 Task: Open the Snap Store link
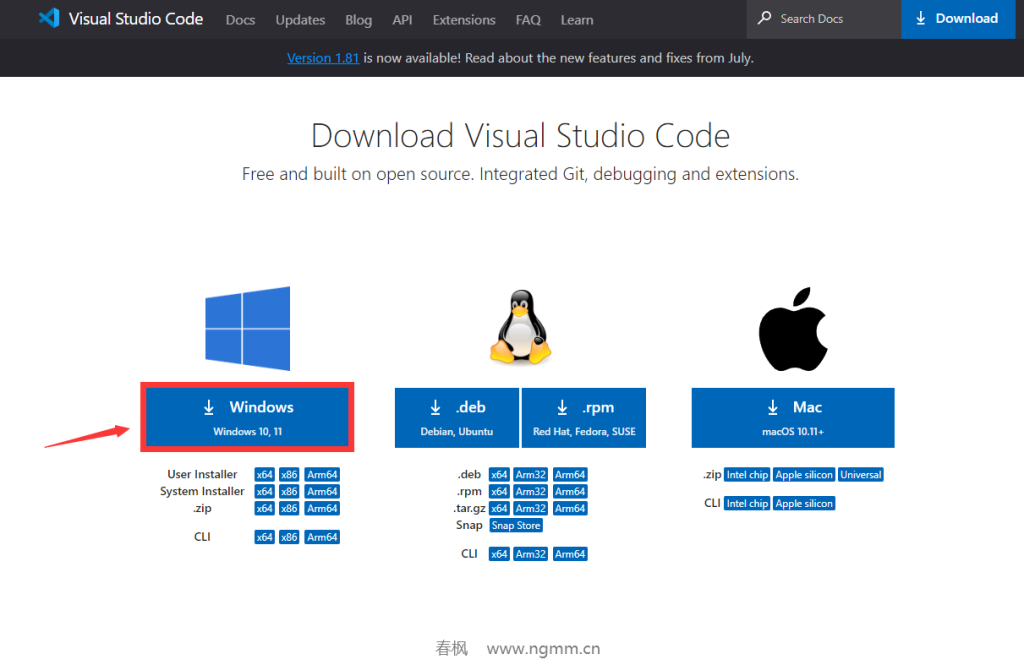[x=516, y=525]
